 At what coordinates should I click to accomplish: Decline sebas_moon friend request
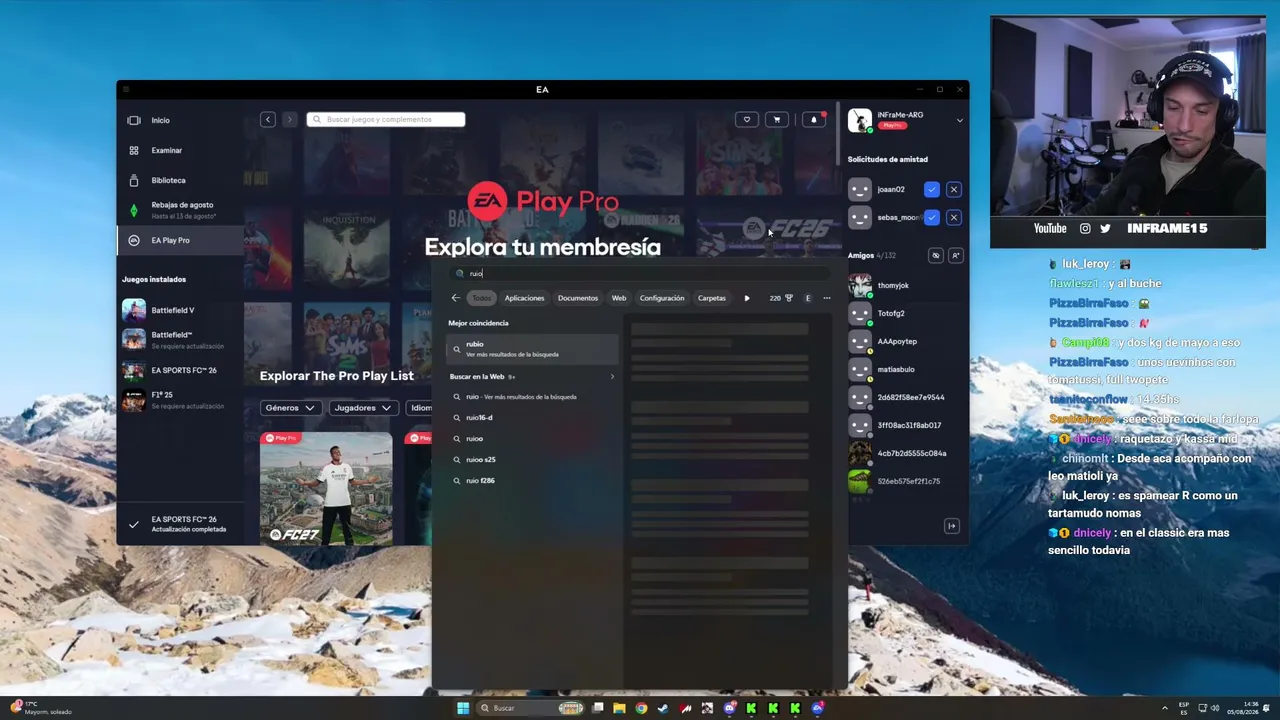(x=954, y=217)
